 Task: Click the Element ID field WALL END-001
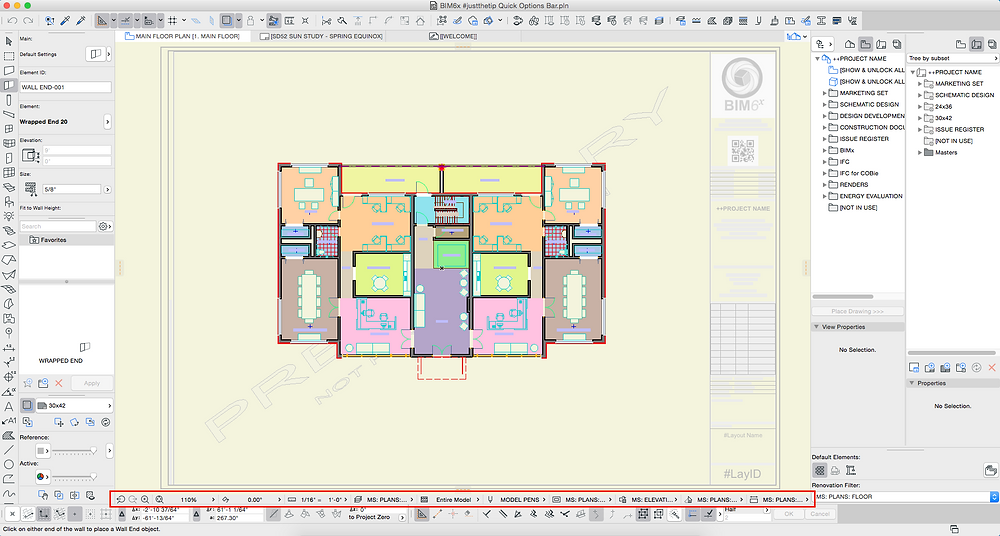(x=66, y=87)
